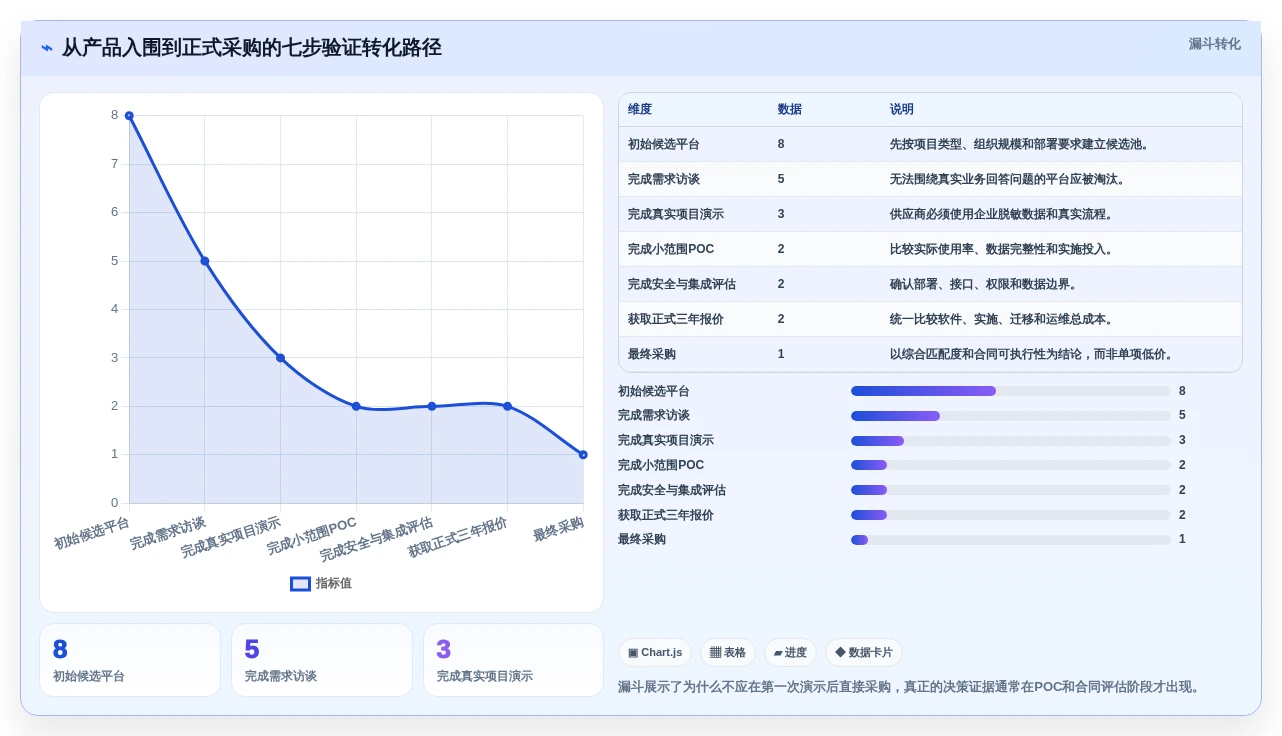Click the description 无法围绕真实业务回答问题的平台应被淘汰
Screen dimensions: 1282x736
tap(1010, 180)
